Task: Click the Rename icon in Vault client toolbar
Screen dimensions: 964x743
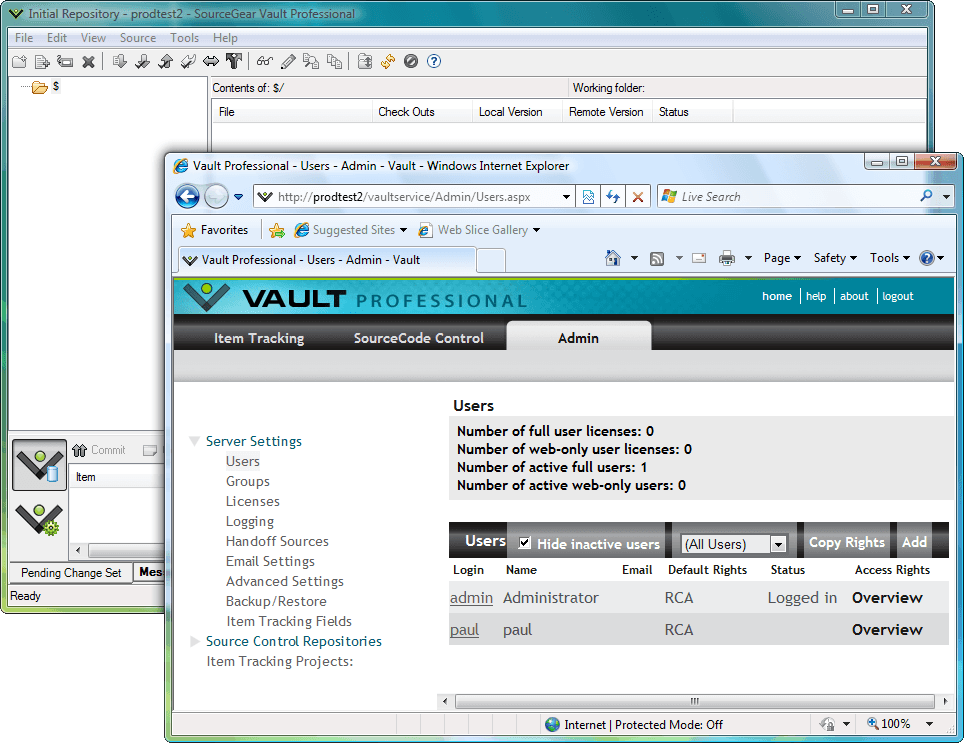Action: 65,61
